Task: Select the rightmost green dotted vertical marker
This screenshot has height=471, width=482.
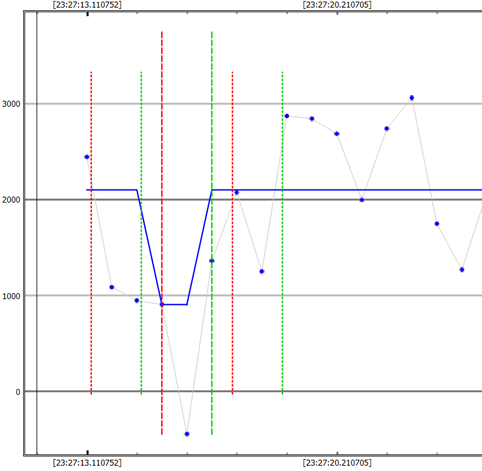Action: point(282,233)
